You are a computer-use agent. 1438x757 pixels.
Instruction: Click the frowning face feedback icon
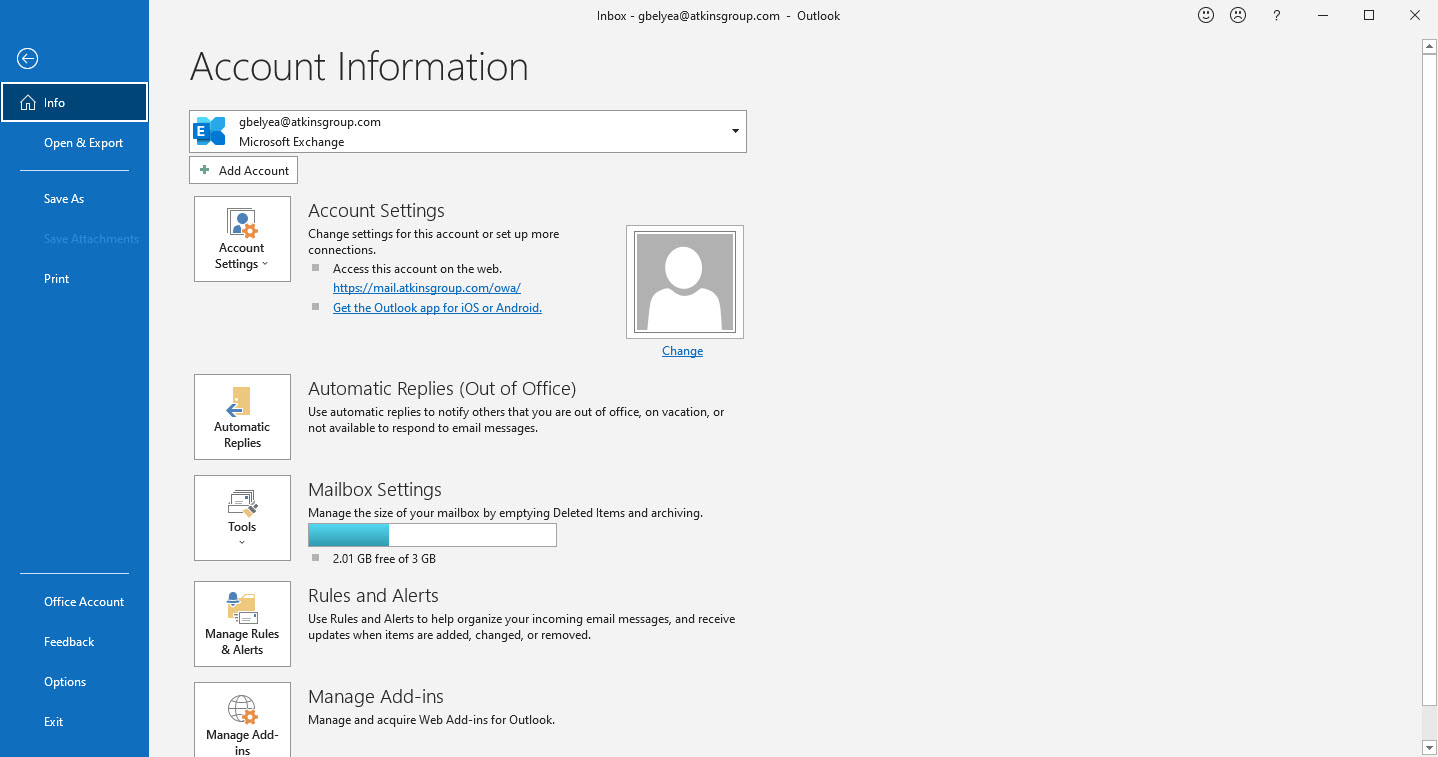point(1238,15)
